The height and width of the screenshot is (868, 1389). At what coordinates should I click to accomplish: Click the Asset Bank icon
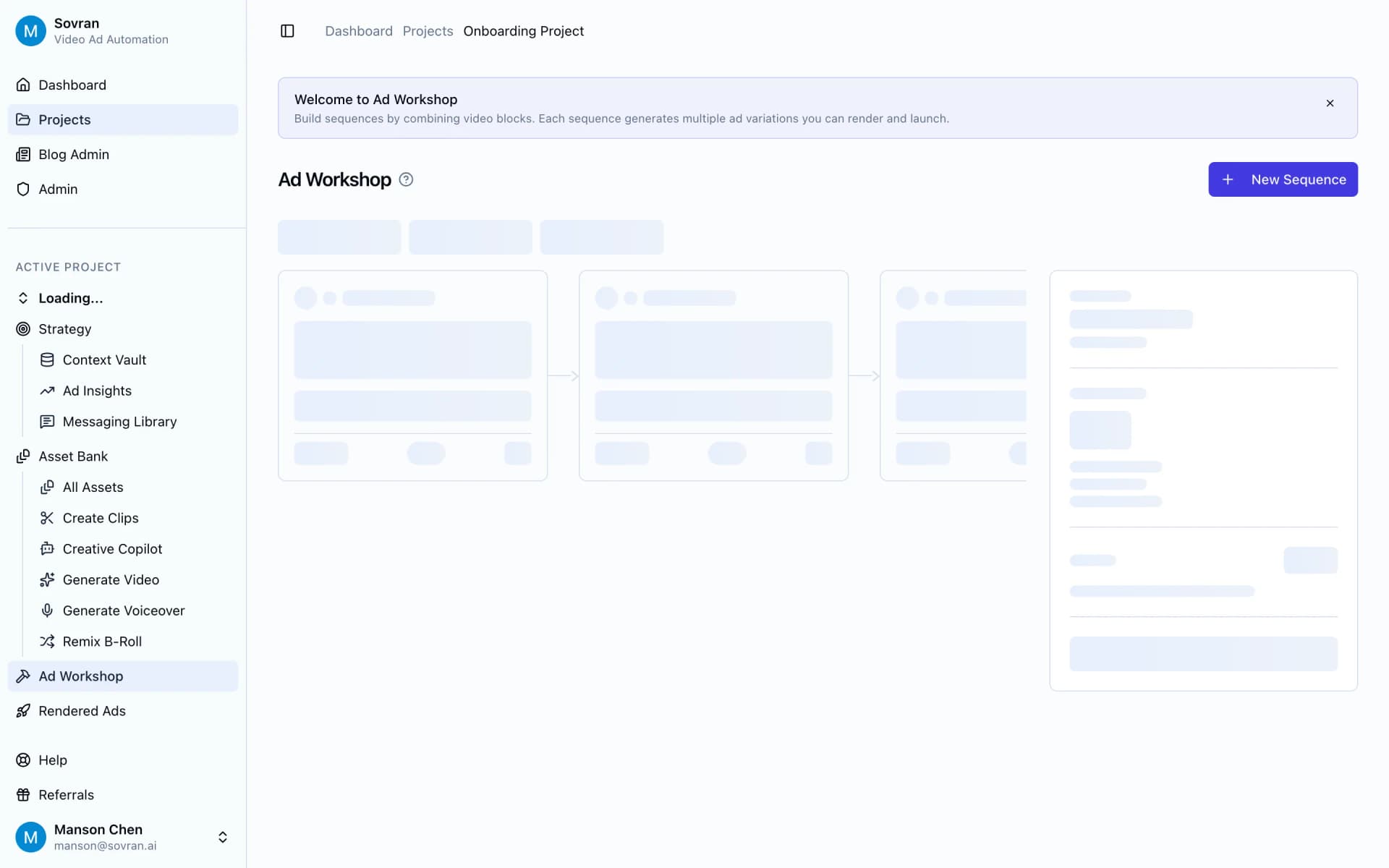pyautogui.click(x=23, y=456)
